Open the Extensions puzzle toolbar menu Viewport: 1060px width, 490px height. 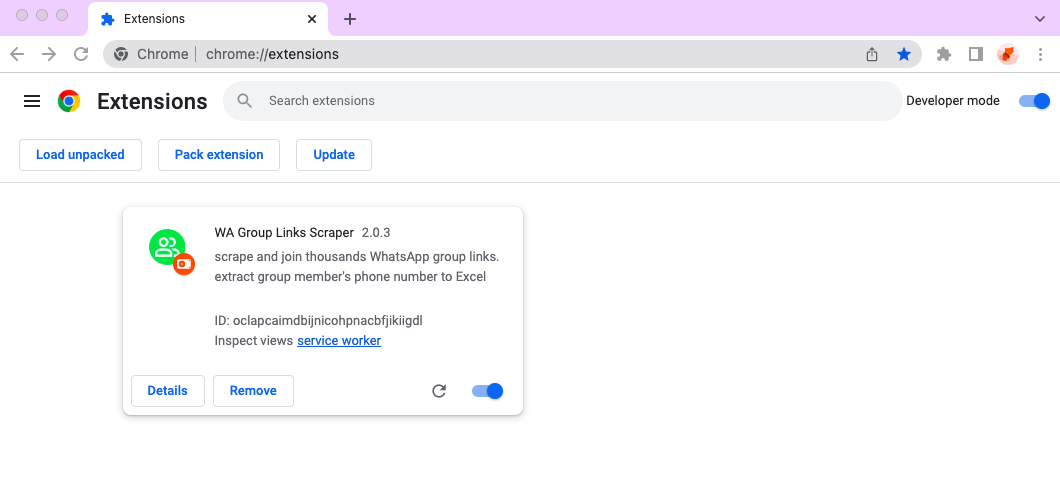(944, 54)
